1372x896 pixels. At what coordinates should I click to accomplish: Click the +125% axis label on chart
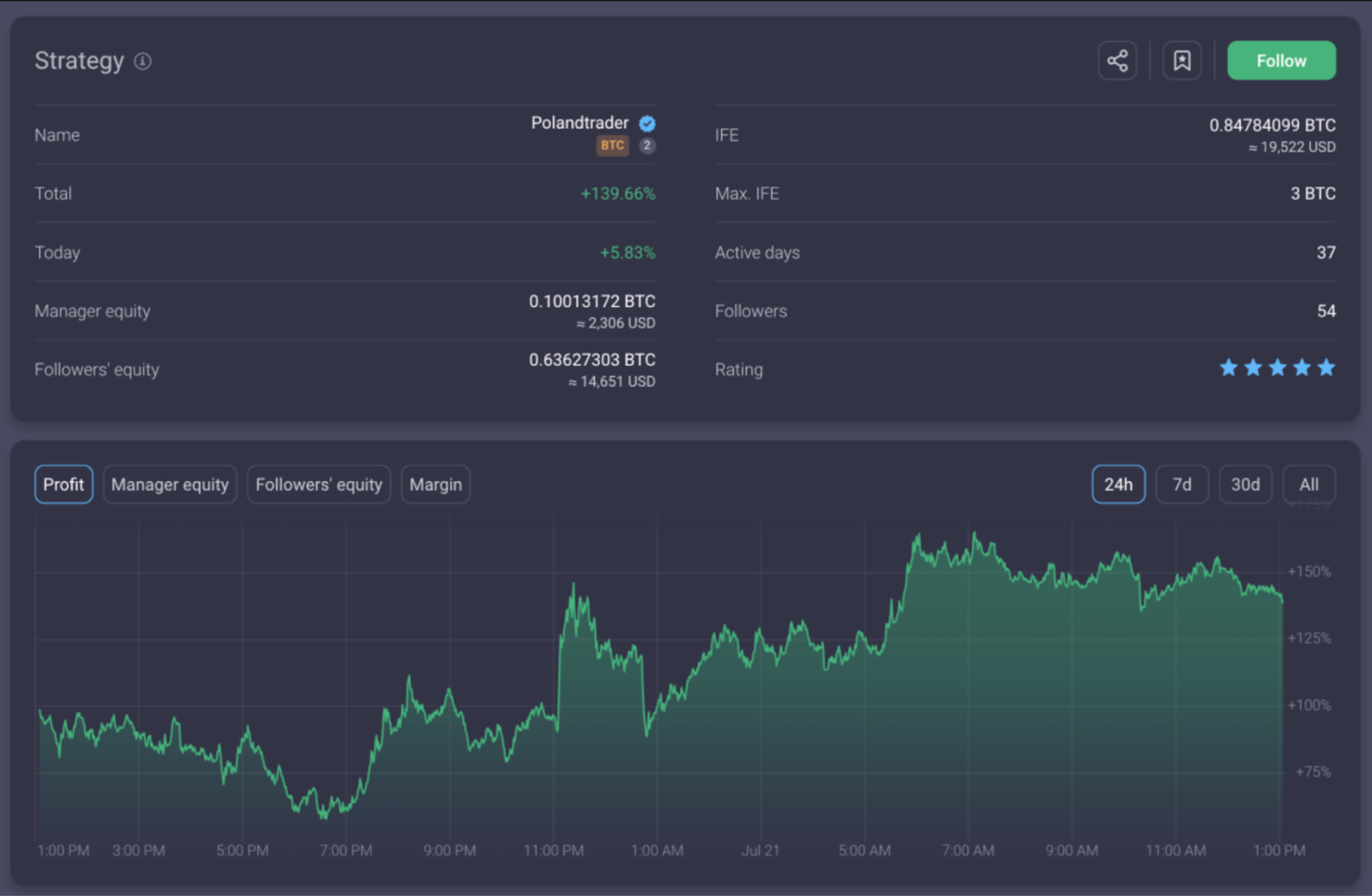(1309, 638)
